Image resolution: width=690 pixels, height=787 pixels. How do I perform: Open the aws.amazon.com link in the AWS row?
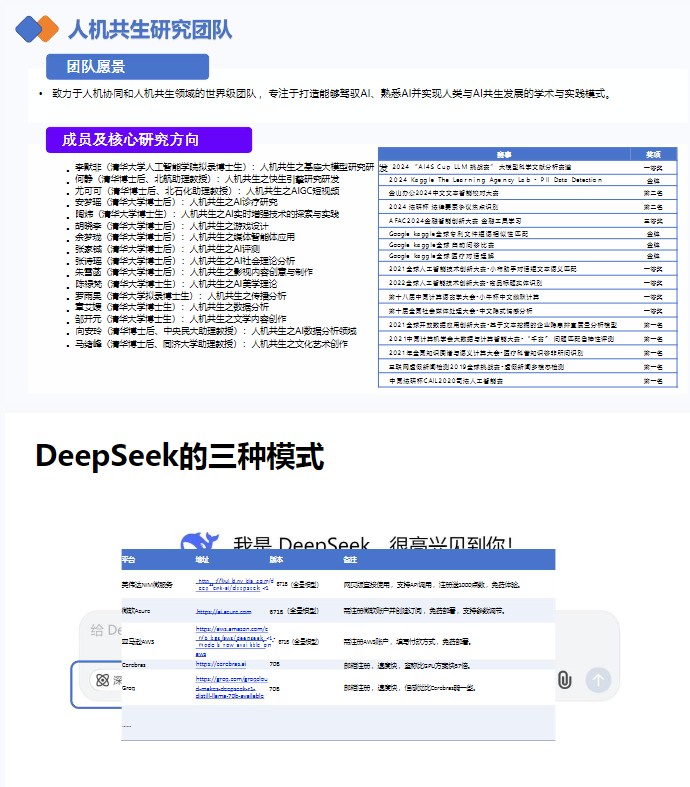pos(235,641)
